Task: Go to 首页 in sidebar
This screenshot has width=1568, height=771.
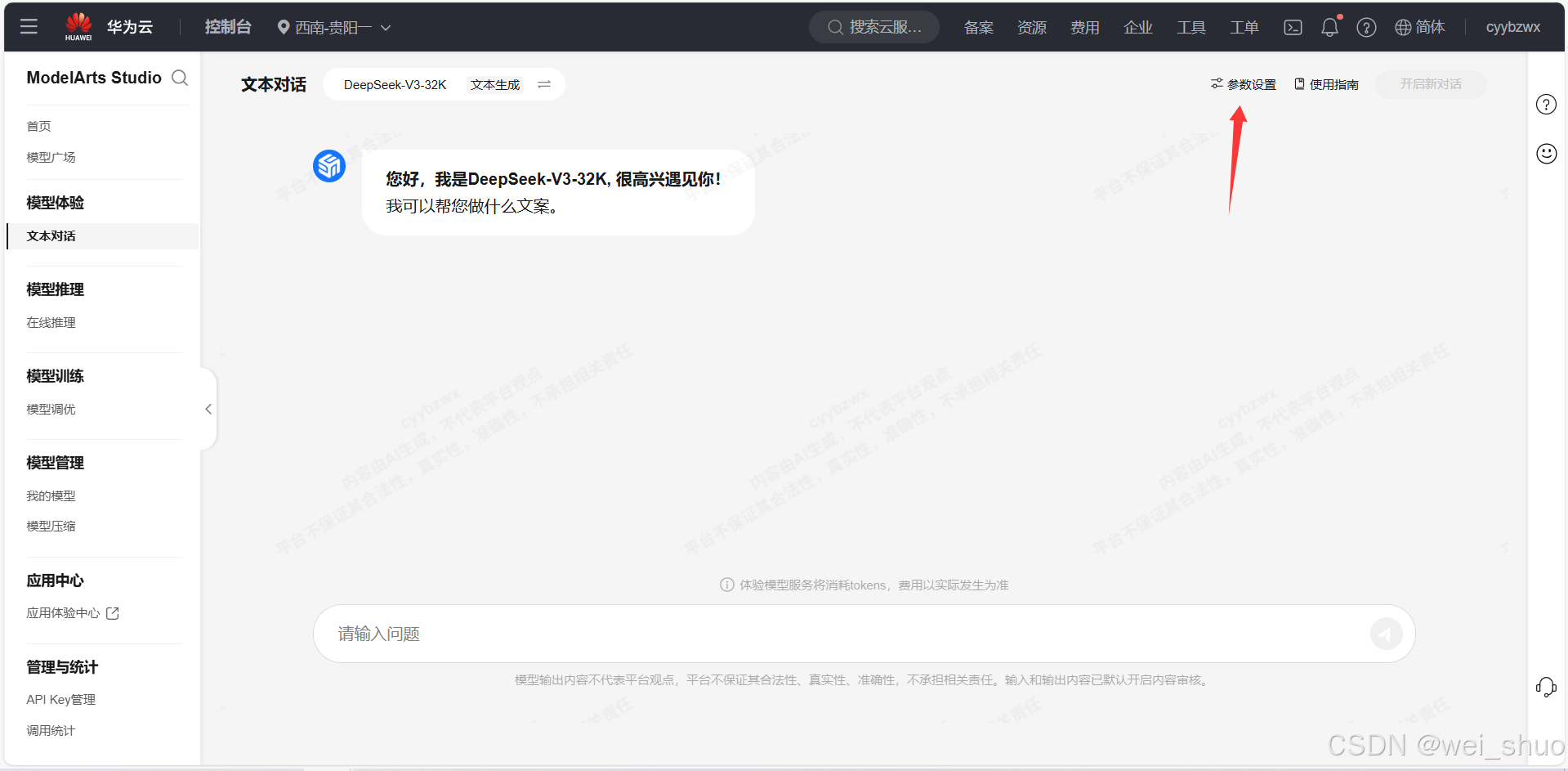Action: pos(38,126)
